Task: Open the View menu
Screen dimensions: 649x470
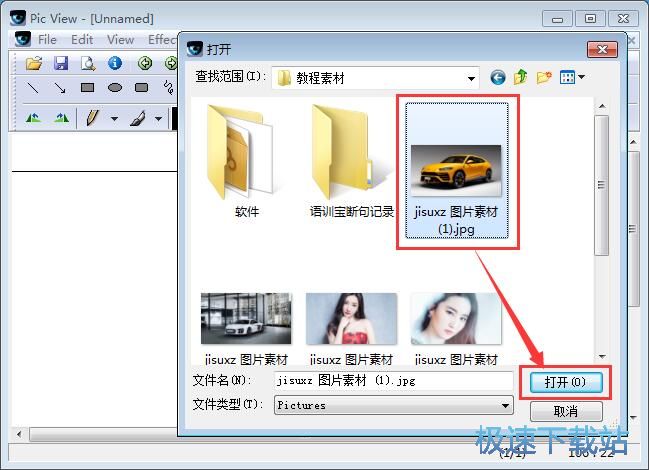Action: (120, 40)
